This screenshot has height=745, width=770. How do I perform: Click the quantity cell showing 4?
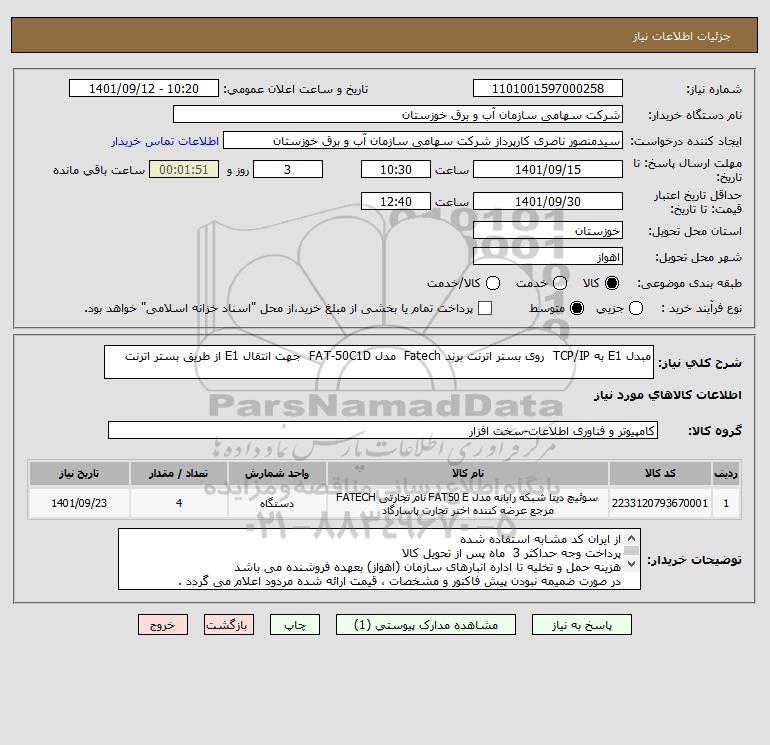179,503
